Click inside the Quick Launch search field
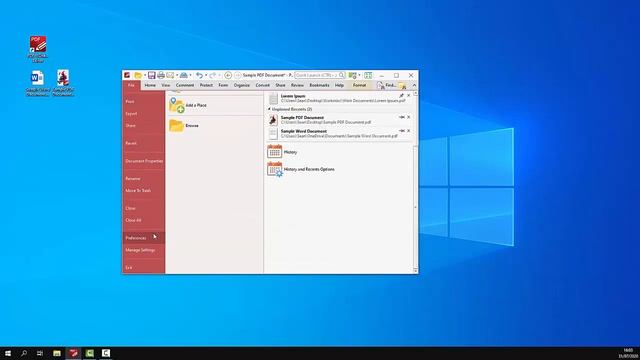 (x=316, y=75)
